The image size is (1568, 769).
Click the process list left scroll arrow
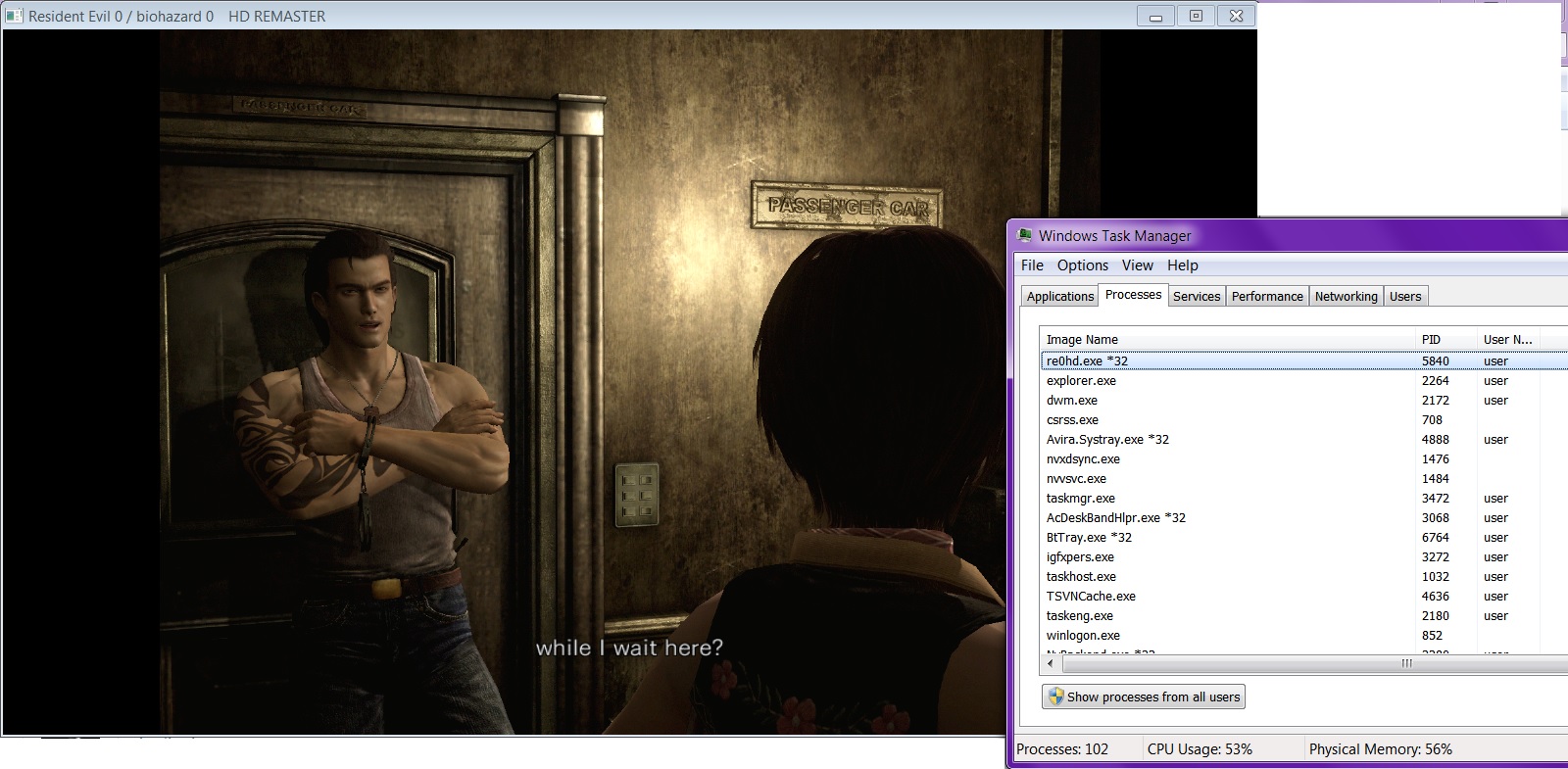click(x=1050, y=664)
